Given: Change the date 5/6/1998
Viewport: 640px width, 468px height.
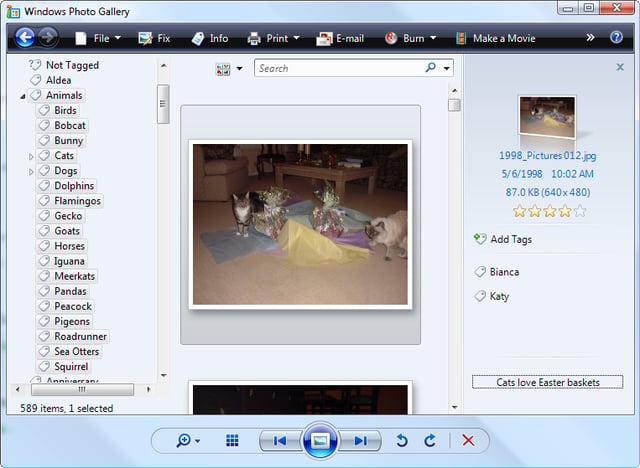Looking at the screenshot, I should pyautogui.click(x=522, y=174).
